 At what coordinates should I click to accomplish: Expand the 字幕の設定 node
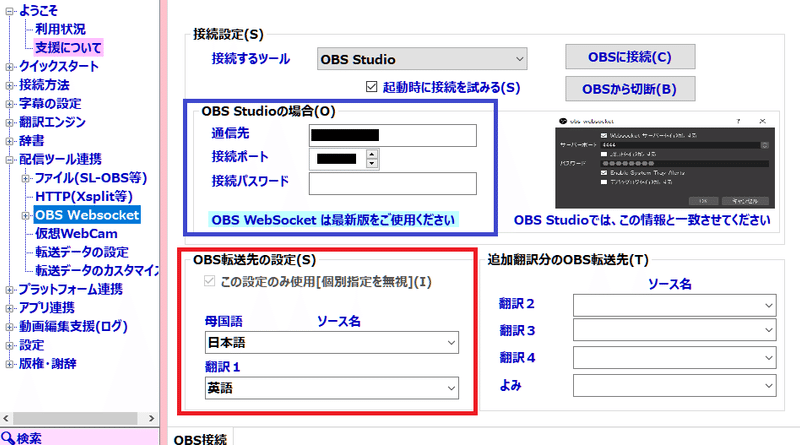pos(9,104)
